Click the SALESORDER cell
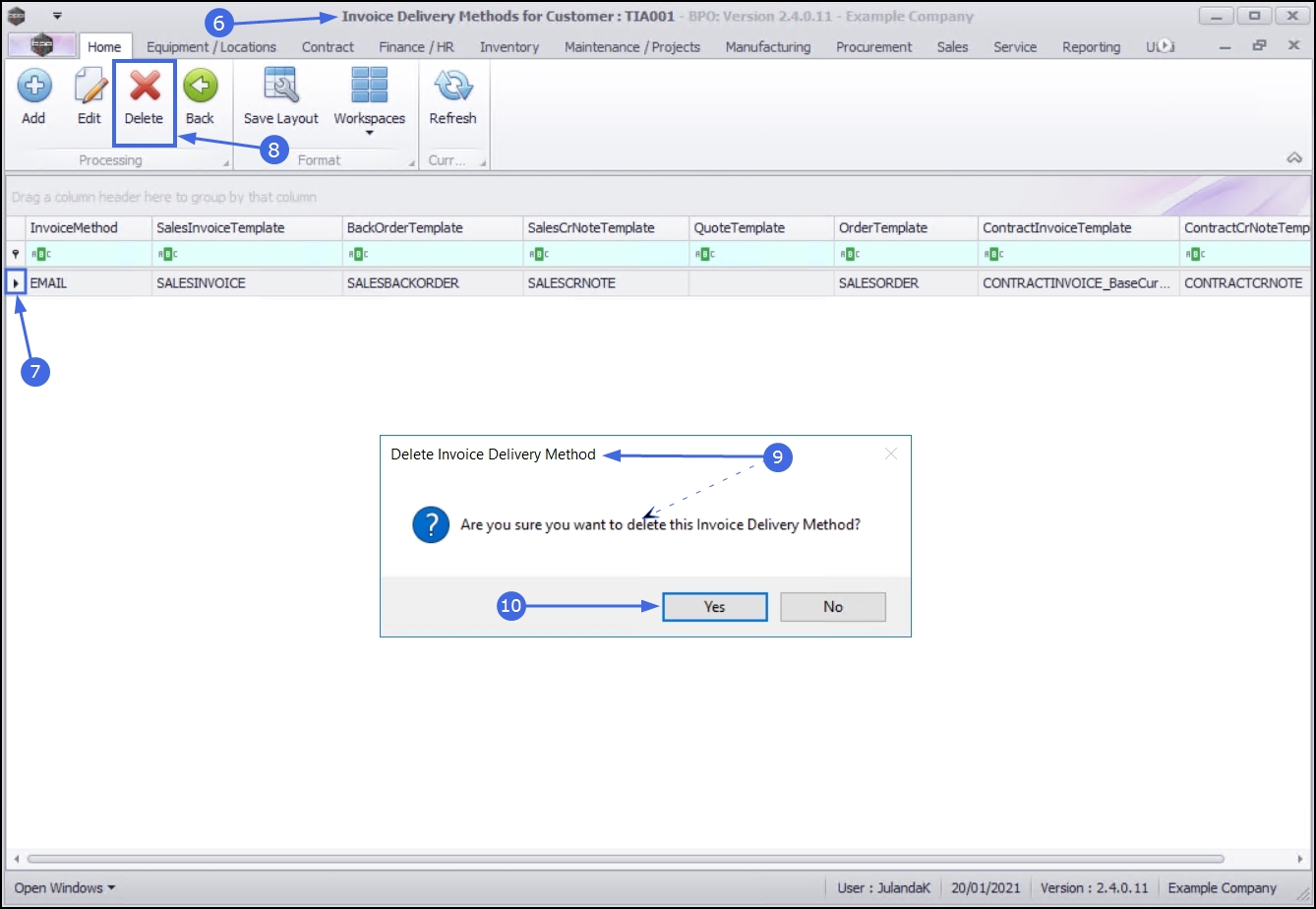Image resolution: width=1316 pixels, height=909 pixels. pyautogui.click(x=906, y=283)
